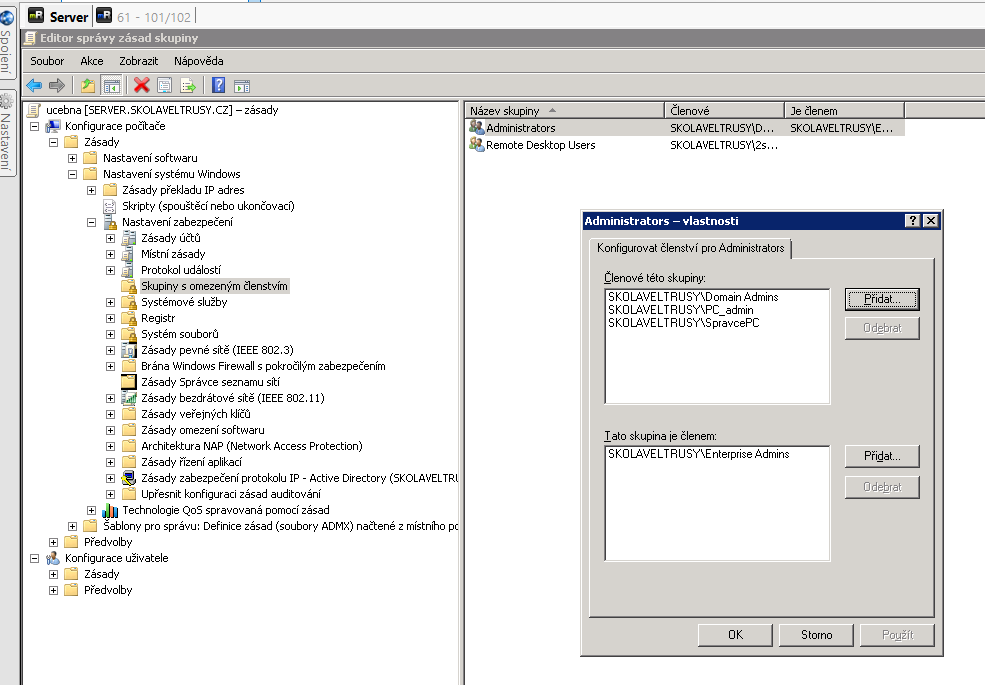Click the blue Back arrow in toolbar
This screenshot has height=685, width=985.
(x=34, y=86)
